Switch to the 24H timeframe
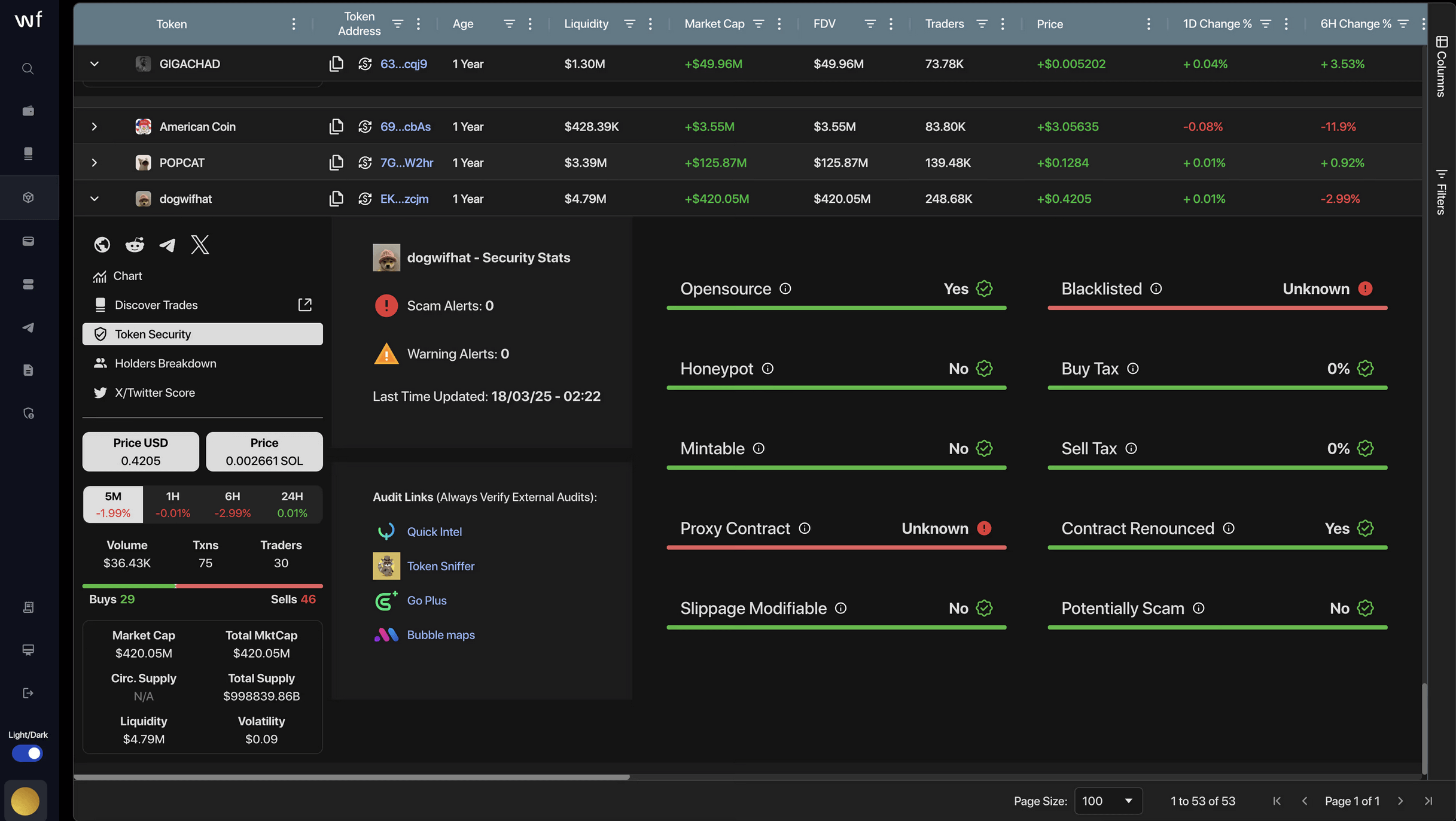 click(x=292, y=504)
